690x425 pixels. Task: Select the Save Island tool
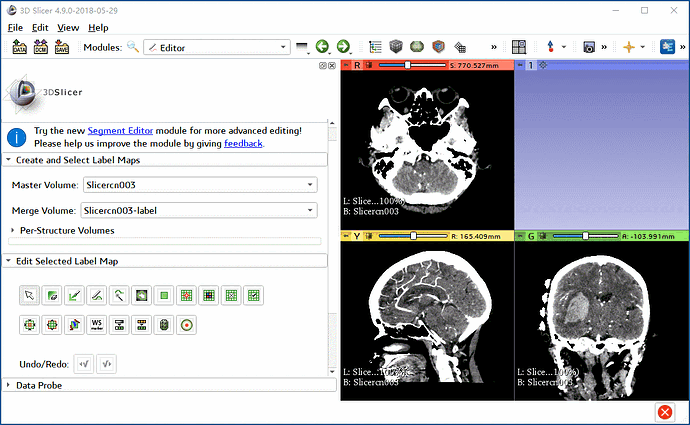click(253, 295)
